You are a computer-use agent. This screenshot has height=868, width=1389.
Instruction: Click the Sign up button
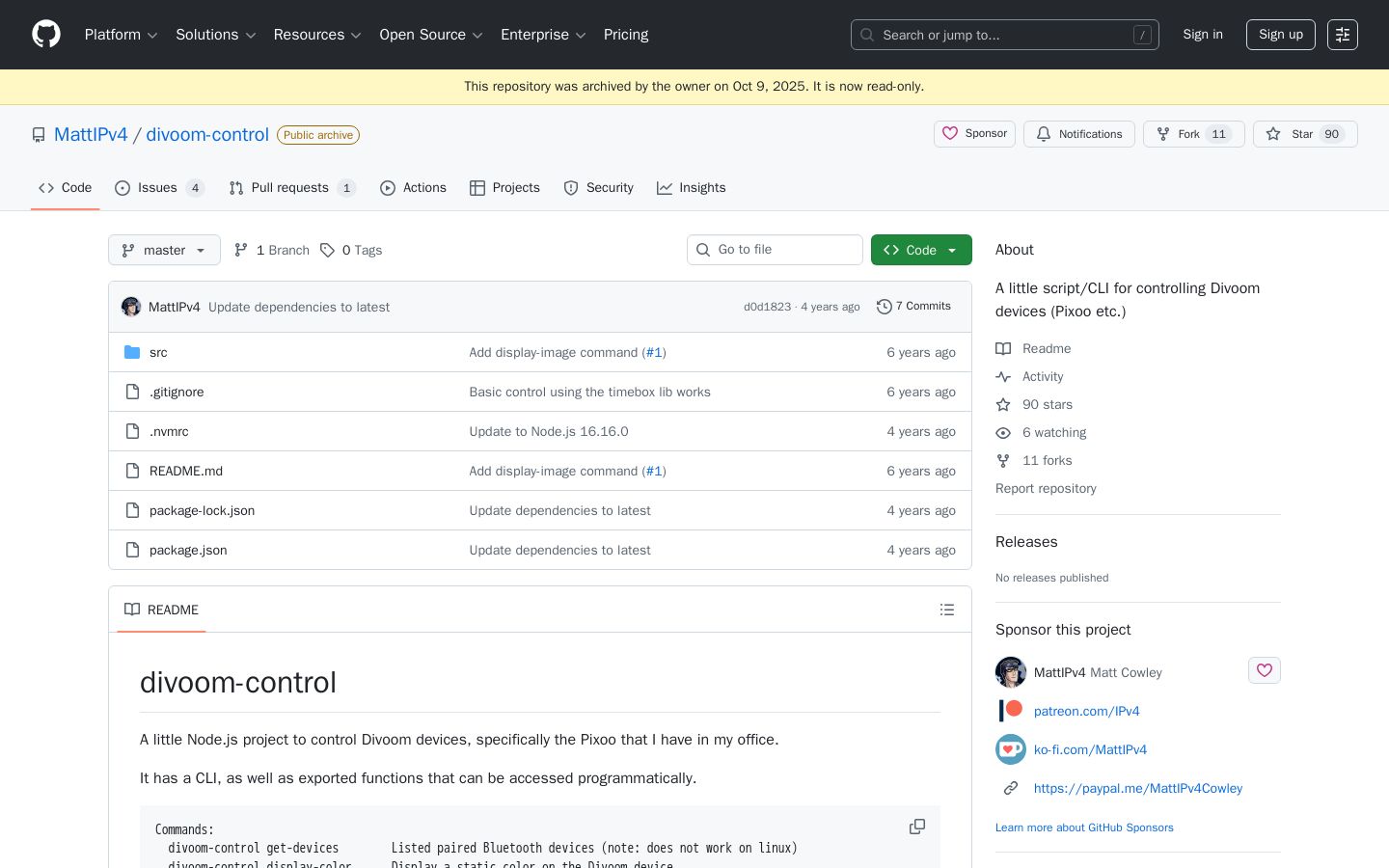coord(1281,35)
